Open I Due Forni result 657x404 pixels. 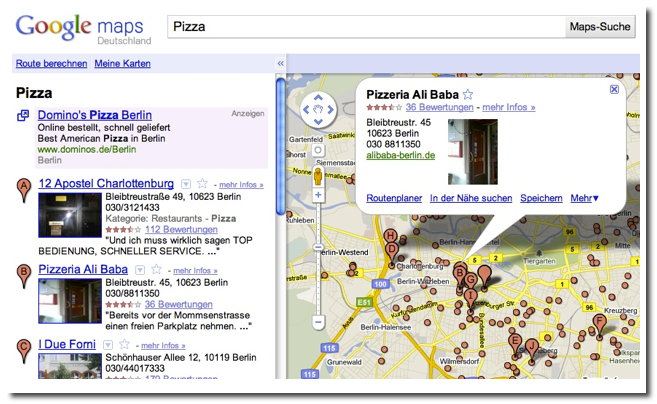(67, 344)
